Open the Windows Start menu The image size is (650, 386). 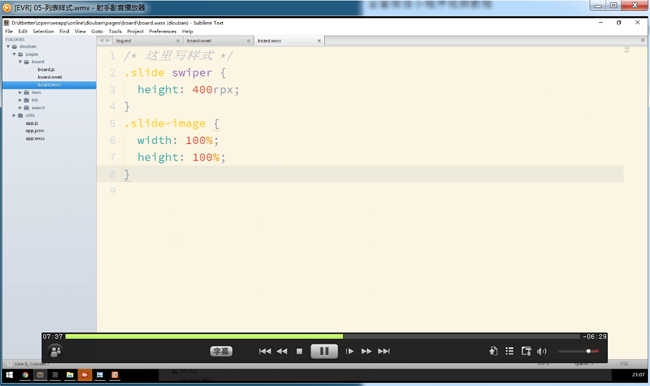(x=9, y=375)
